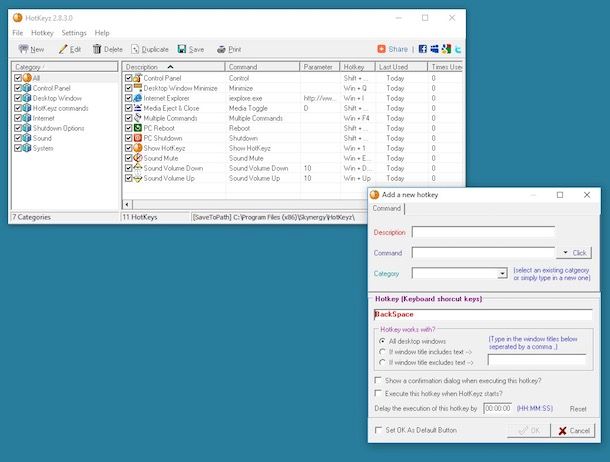The width and height of the screenshot is (610, 462).
Task: Click the Command input field
Action: pyautogui.click(x=483, y=253)
